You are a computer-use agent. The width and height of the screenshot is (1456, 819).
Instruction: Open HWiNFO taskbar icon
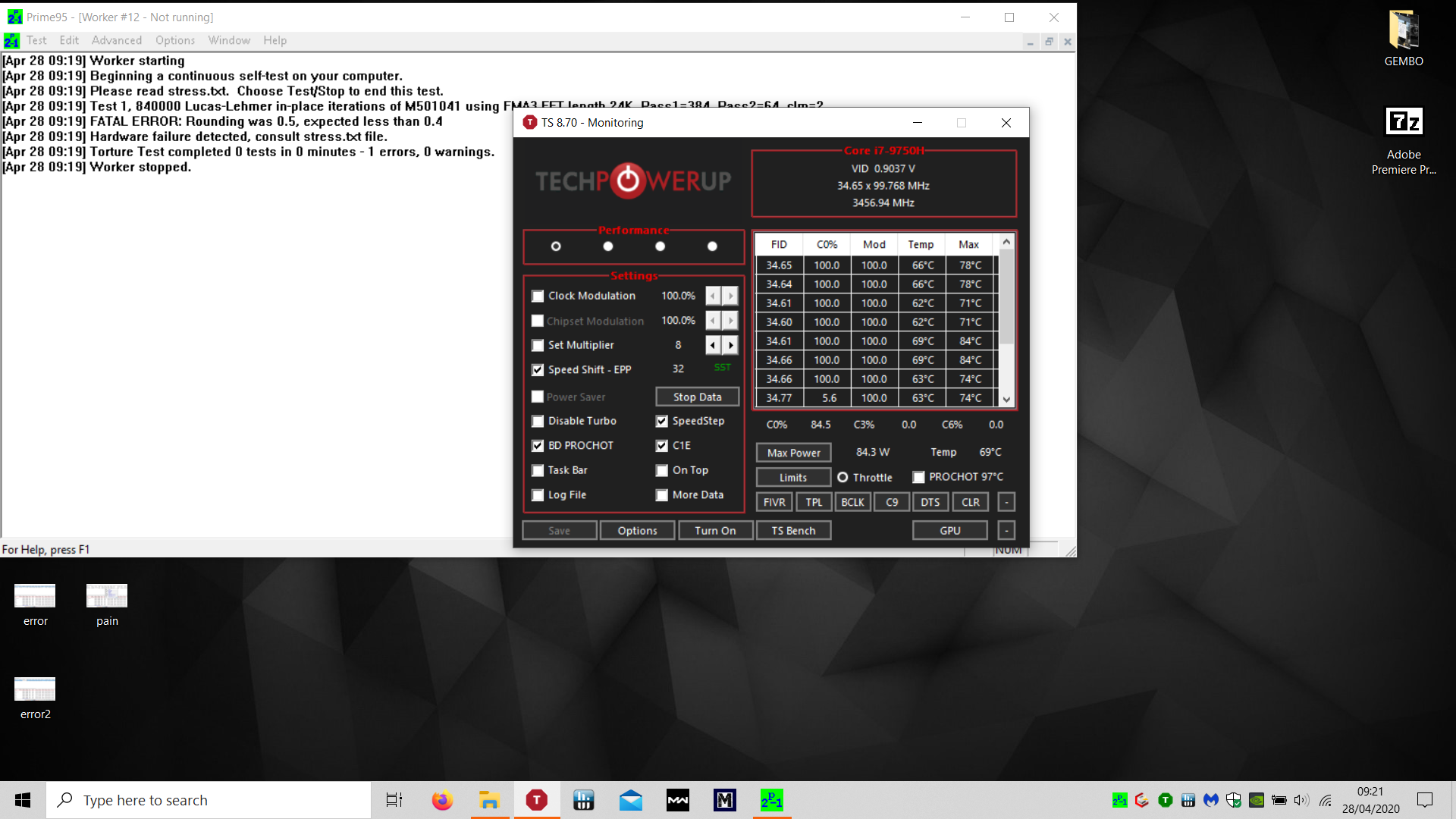pos(583,800)
